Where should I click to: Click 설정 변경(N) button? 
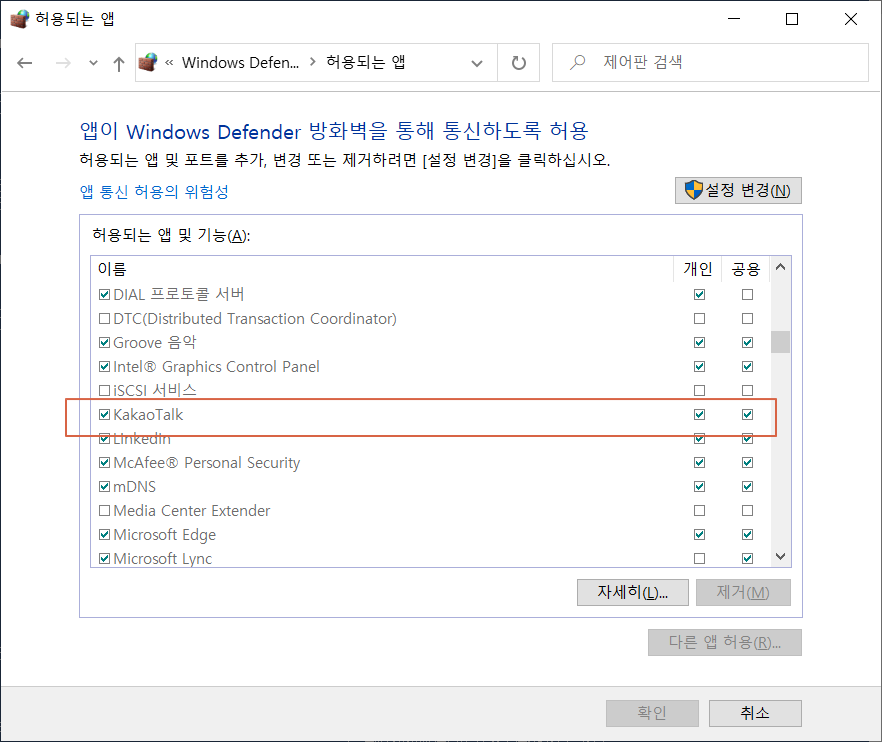(x=738, y=191)
